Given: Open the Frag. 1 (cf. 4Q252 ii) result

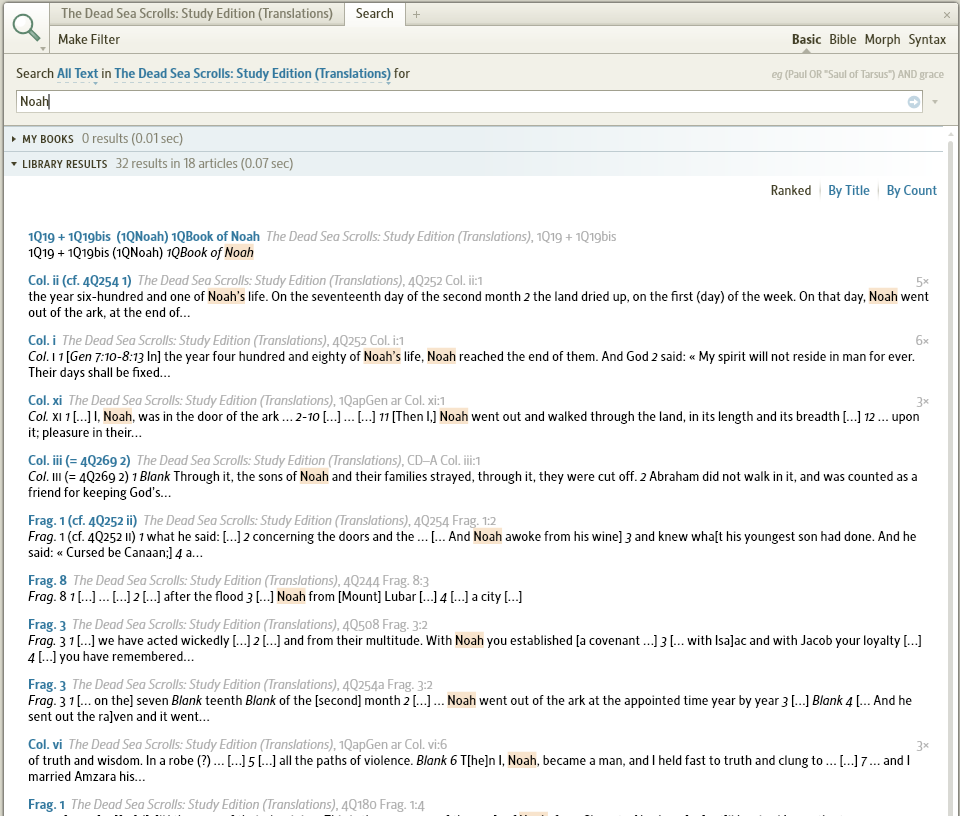Looking at the screenshot, I should (x=83, y=520).
